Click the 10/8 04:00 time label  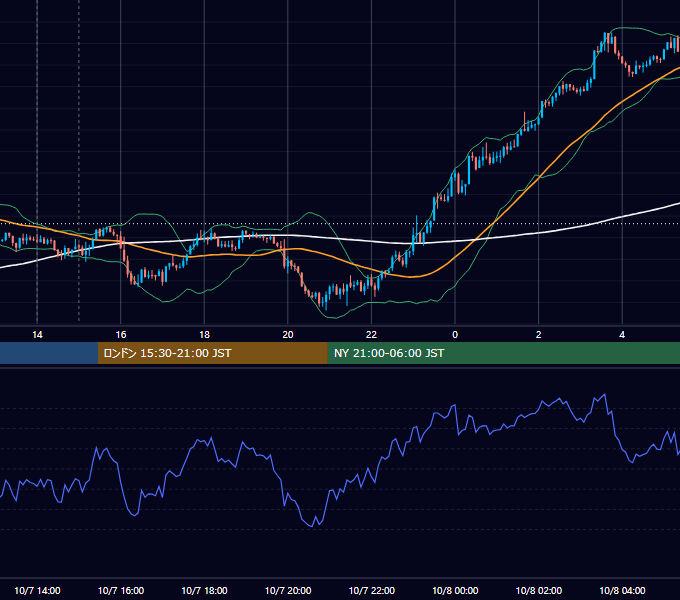point(622,590)
